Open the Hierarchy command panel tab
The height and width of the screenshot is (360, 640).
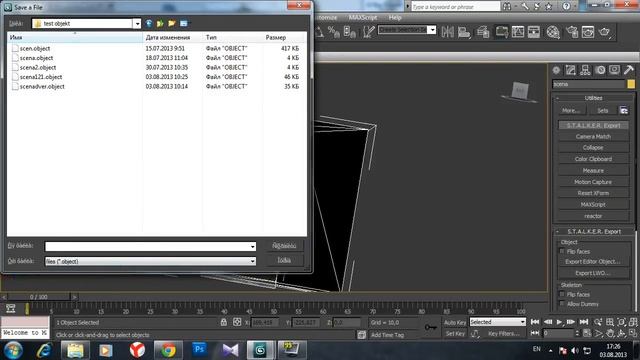pos(585,70)
